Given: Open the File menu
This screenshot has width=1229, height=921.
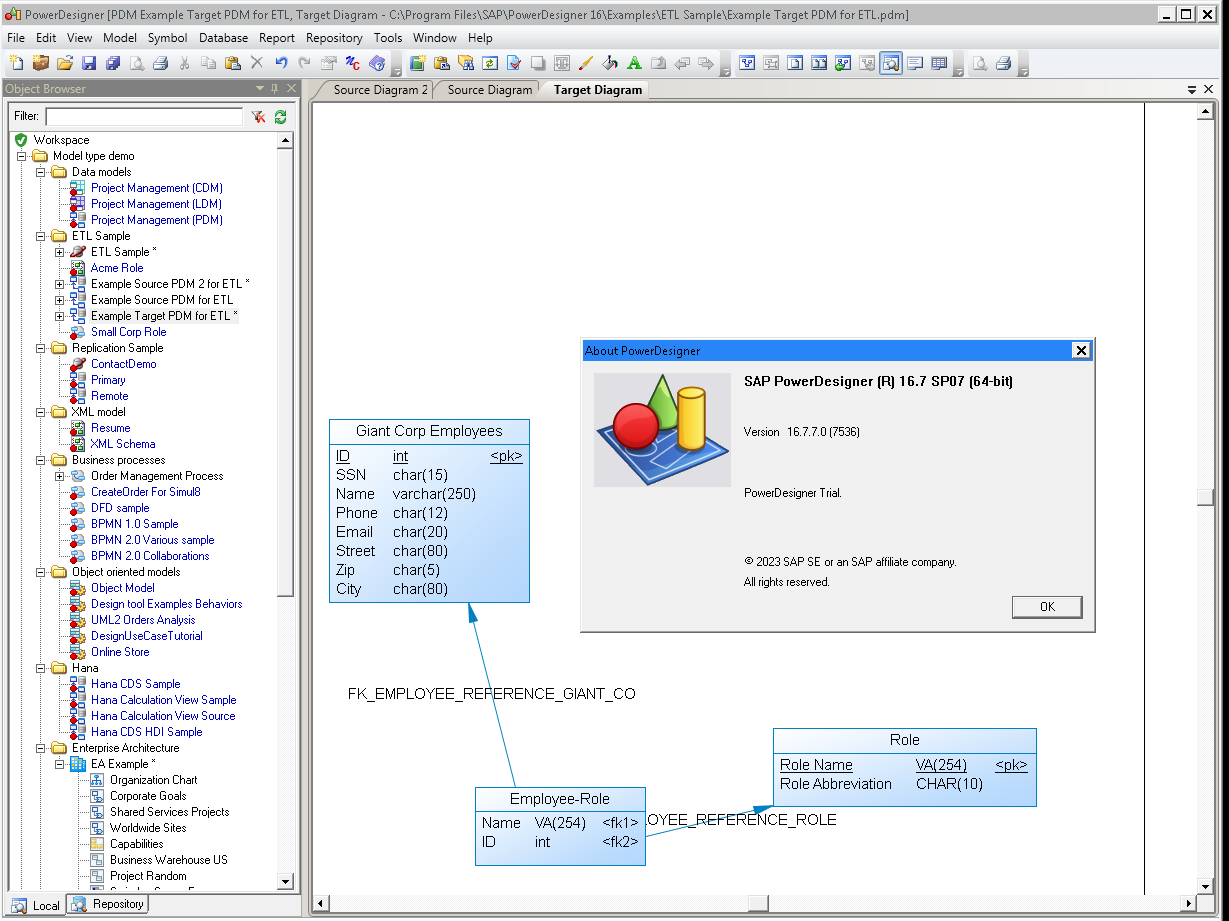Looking at the screenshot, I should (16, 38).
